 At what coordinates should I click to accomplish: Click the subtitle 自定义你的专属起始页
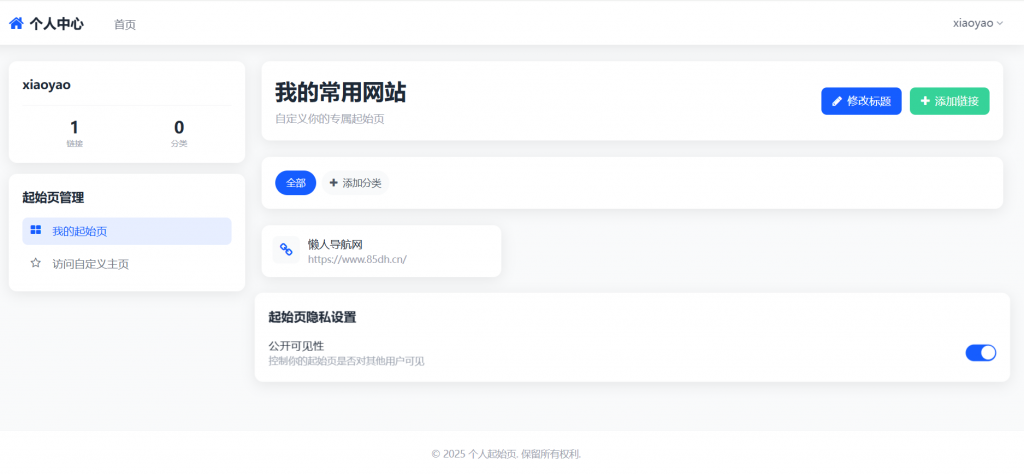(330, 120)
